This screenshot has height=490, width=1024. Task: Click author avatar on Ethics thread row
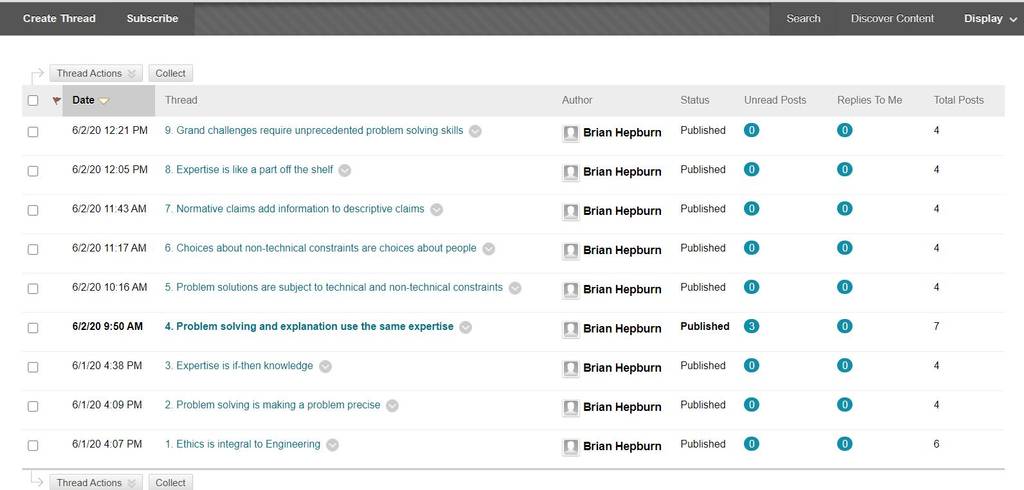tap(571, 447)
